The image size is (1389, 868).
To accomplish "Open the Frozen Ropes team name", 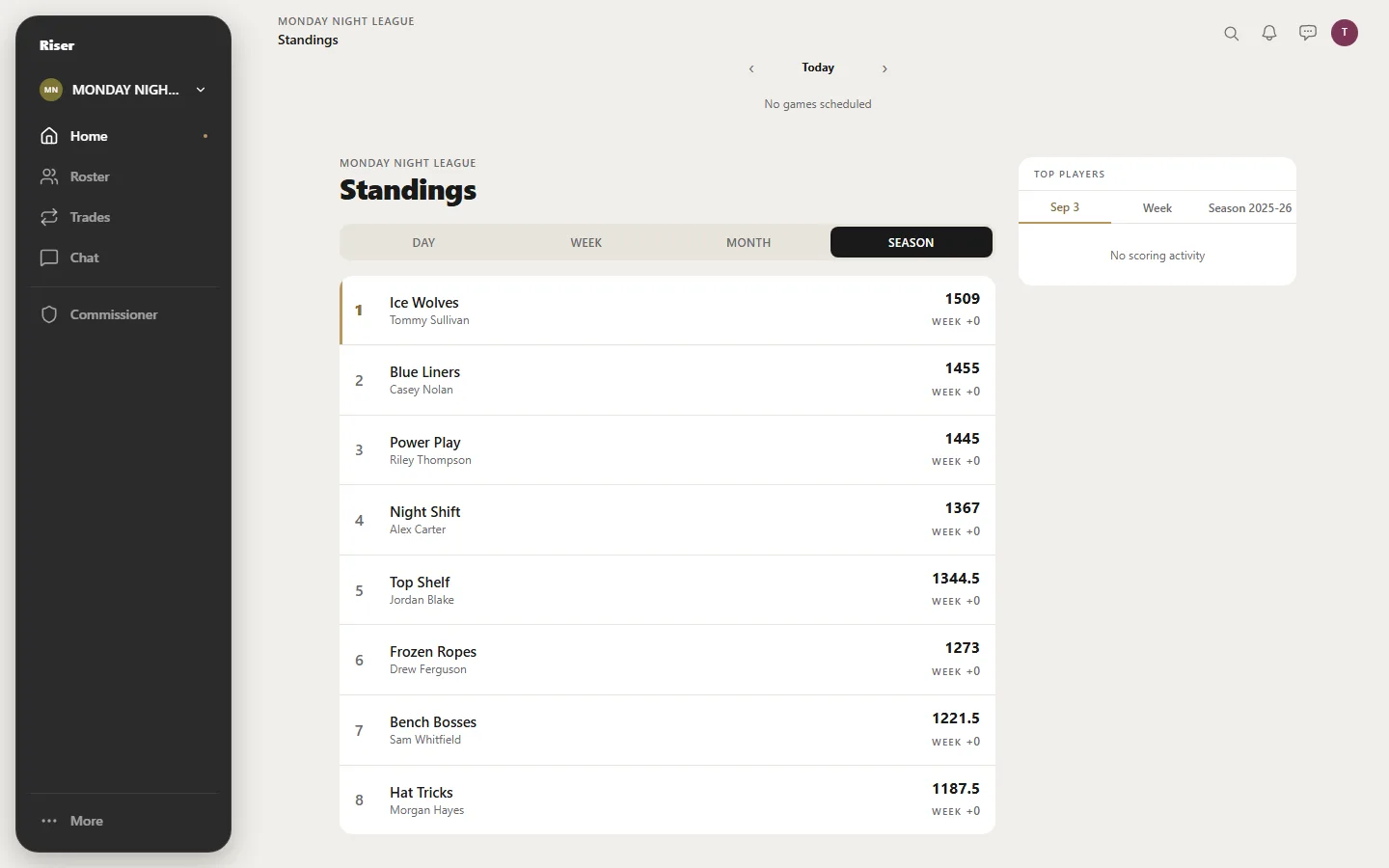I will coord(433,652).
